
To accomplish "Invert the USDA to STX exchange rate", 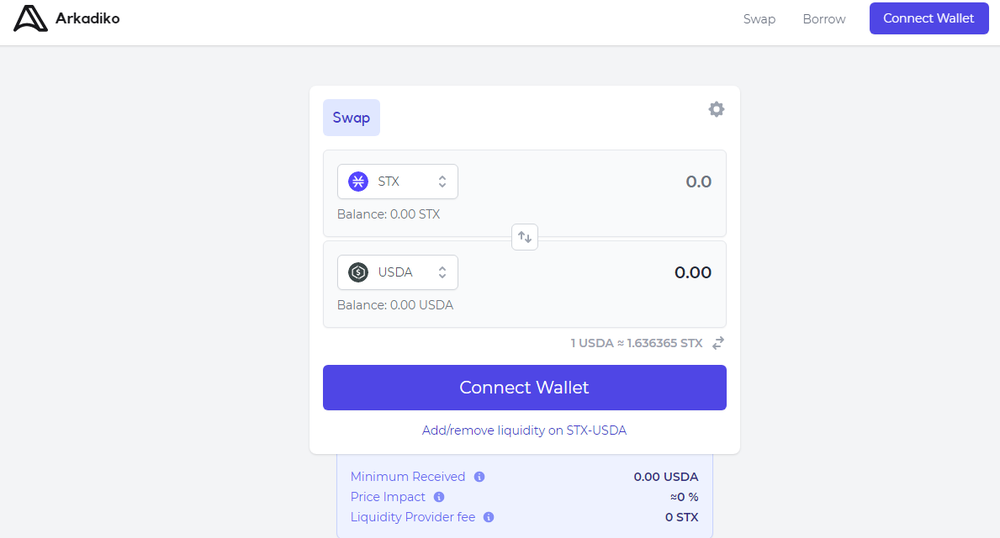I will tap(718, 343).
